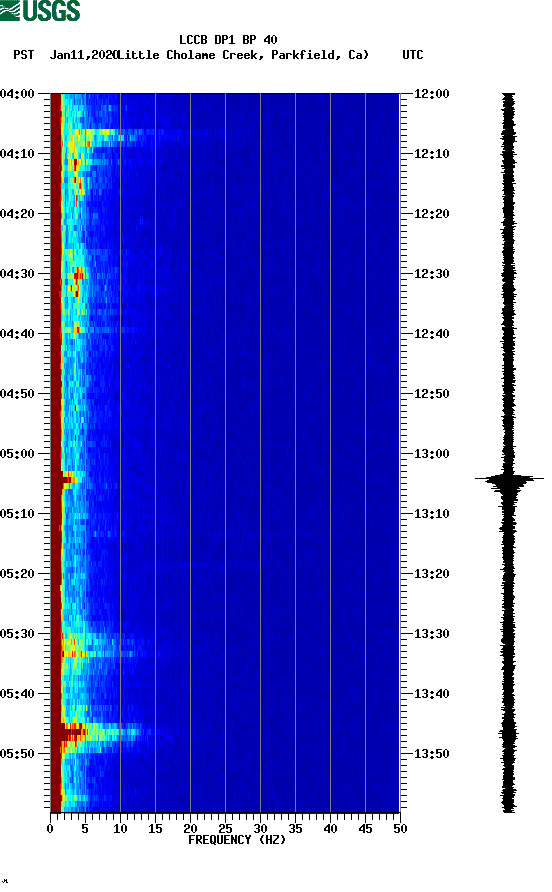Image resolution: width=552 pixels, height=892 pixels.
Task: Click the 12:10 UTC time label
Action: click(x=431, y=154)
